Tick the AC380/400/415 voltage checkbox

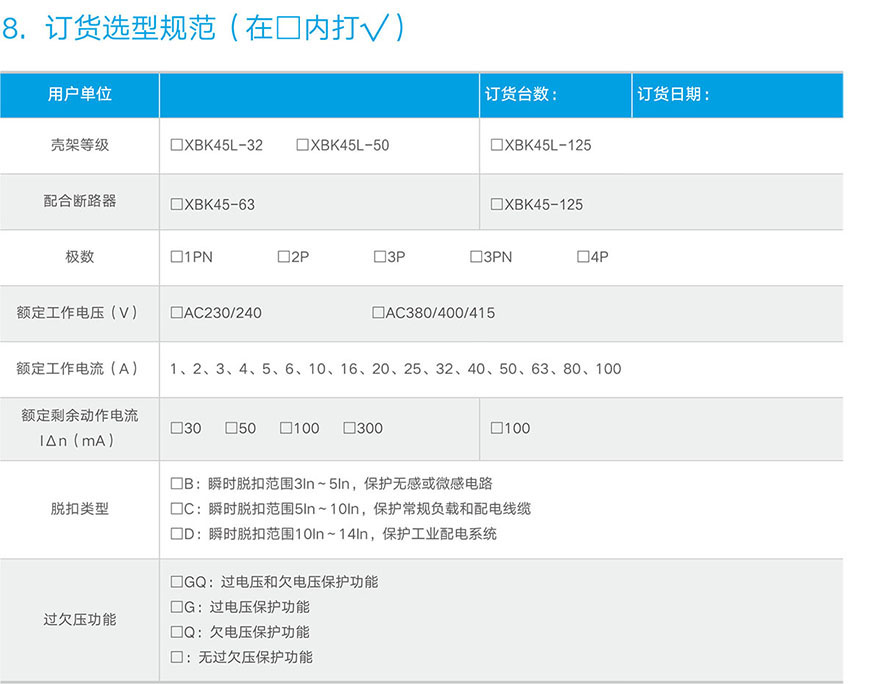378,313
